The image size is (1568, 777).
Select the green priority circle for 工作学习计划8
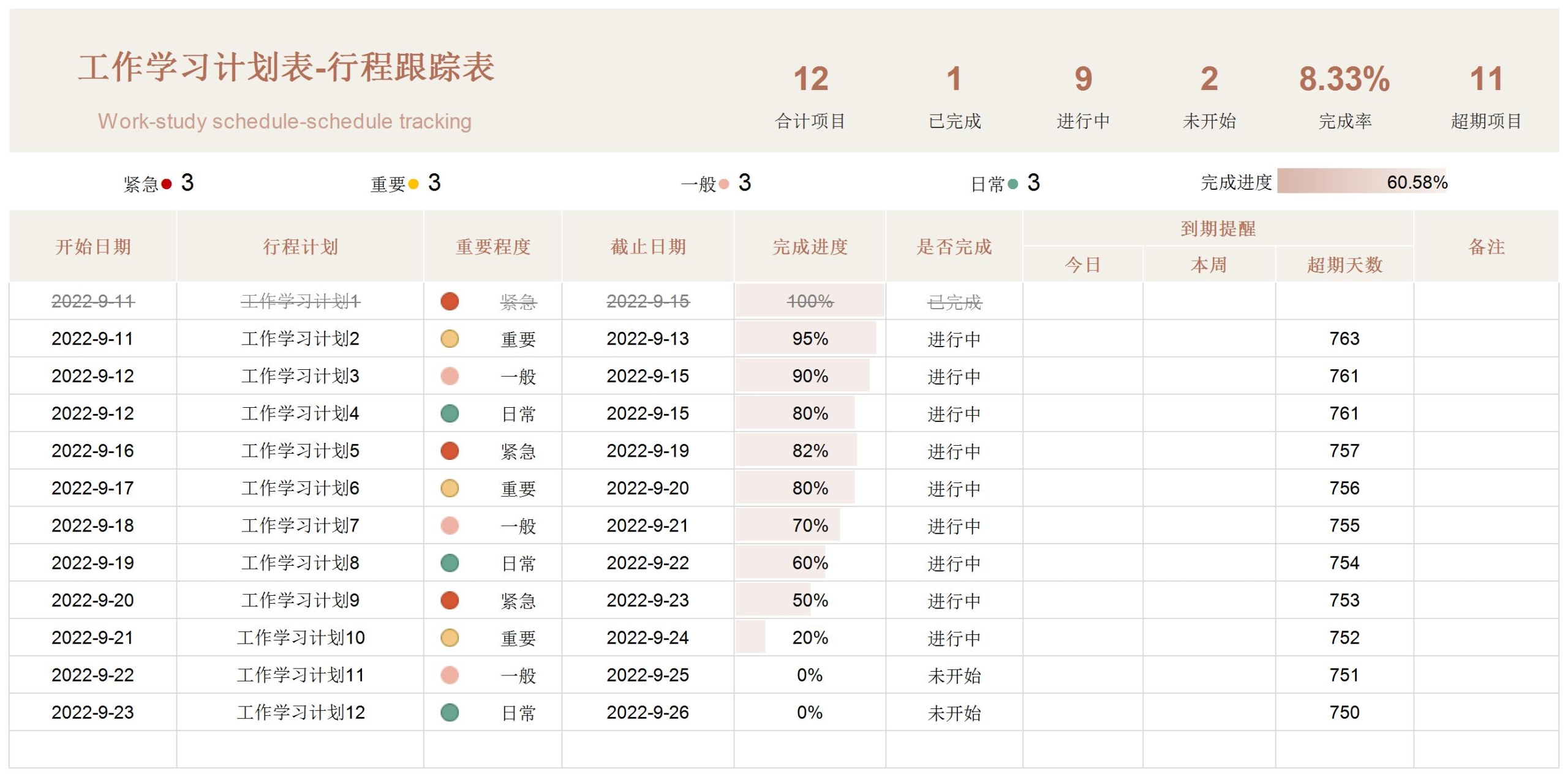[450, 563]
